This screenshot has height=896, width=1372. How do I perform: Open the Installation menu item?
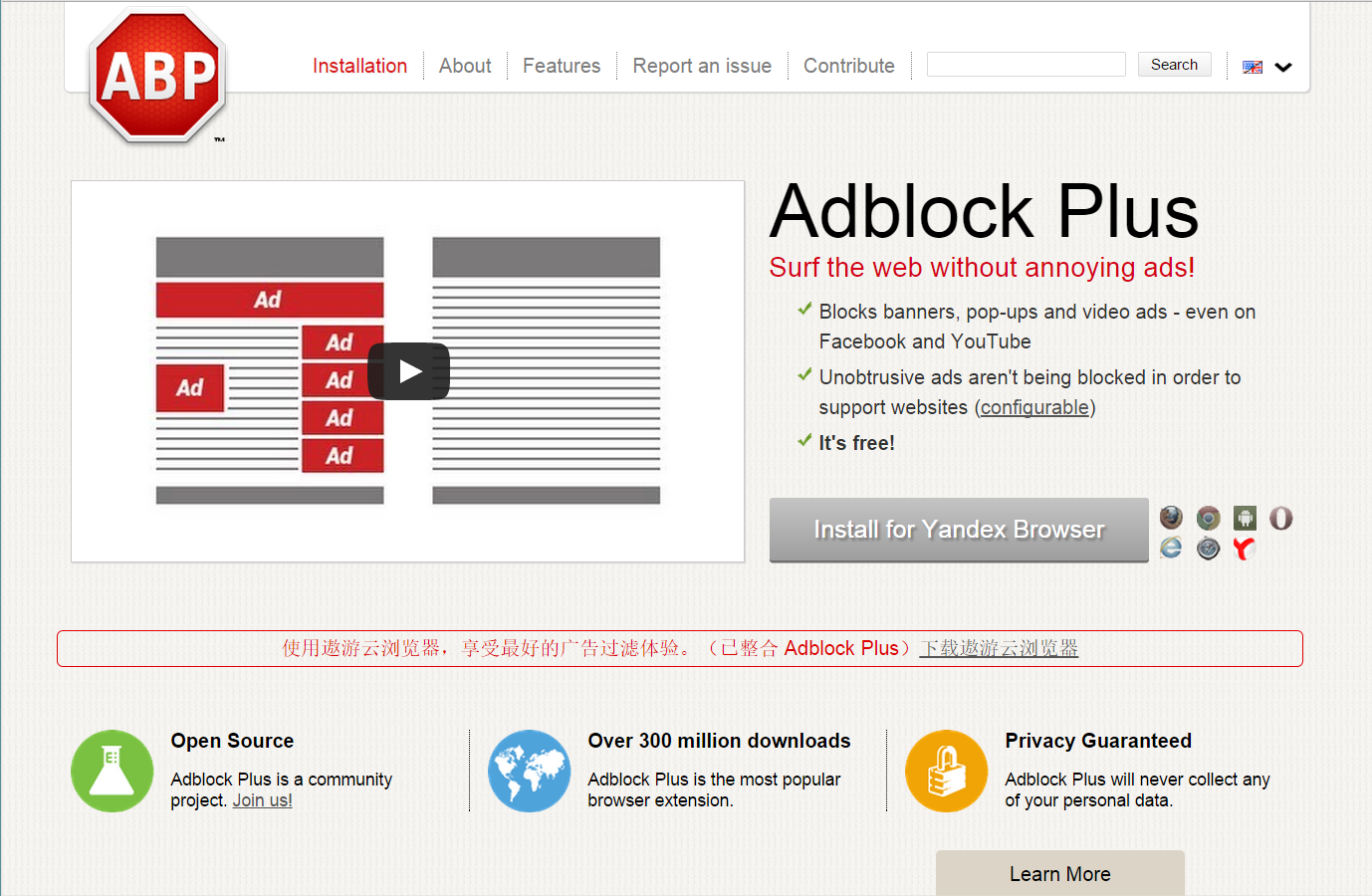pos(359,66)
